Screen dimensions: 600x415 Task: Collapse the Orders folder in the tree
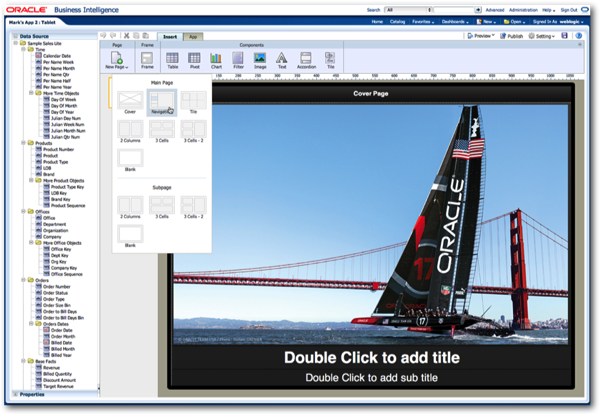[24, 280]
